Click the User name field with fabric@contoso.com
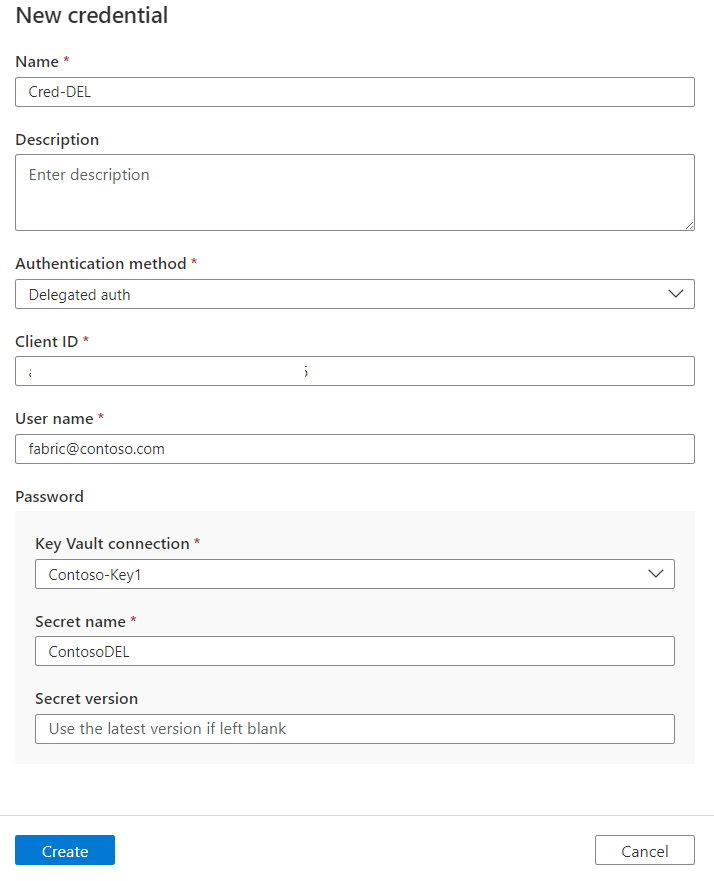This screenshot has width=714, height=881. coord(355,449)
